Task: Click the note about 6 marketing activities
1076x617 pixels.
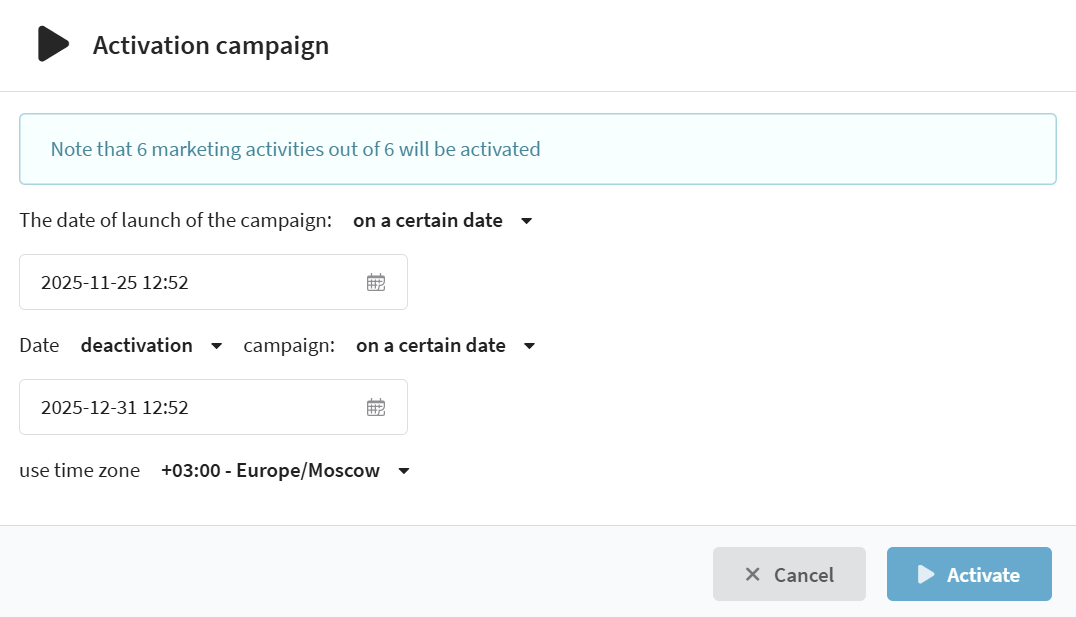Action: (295, 150)
